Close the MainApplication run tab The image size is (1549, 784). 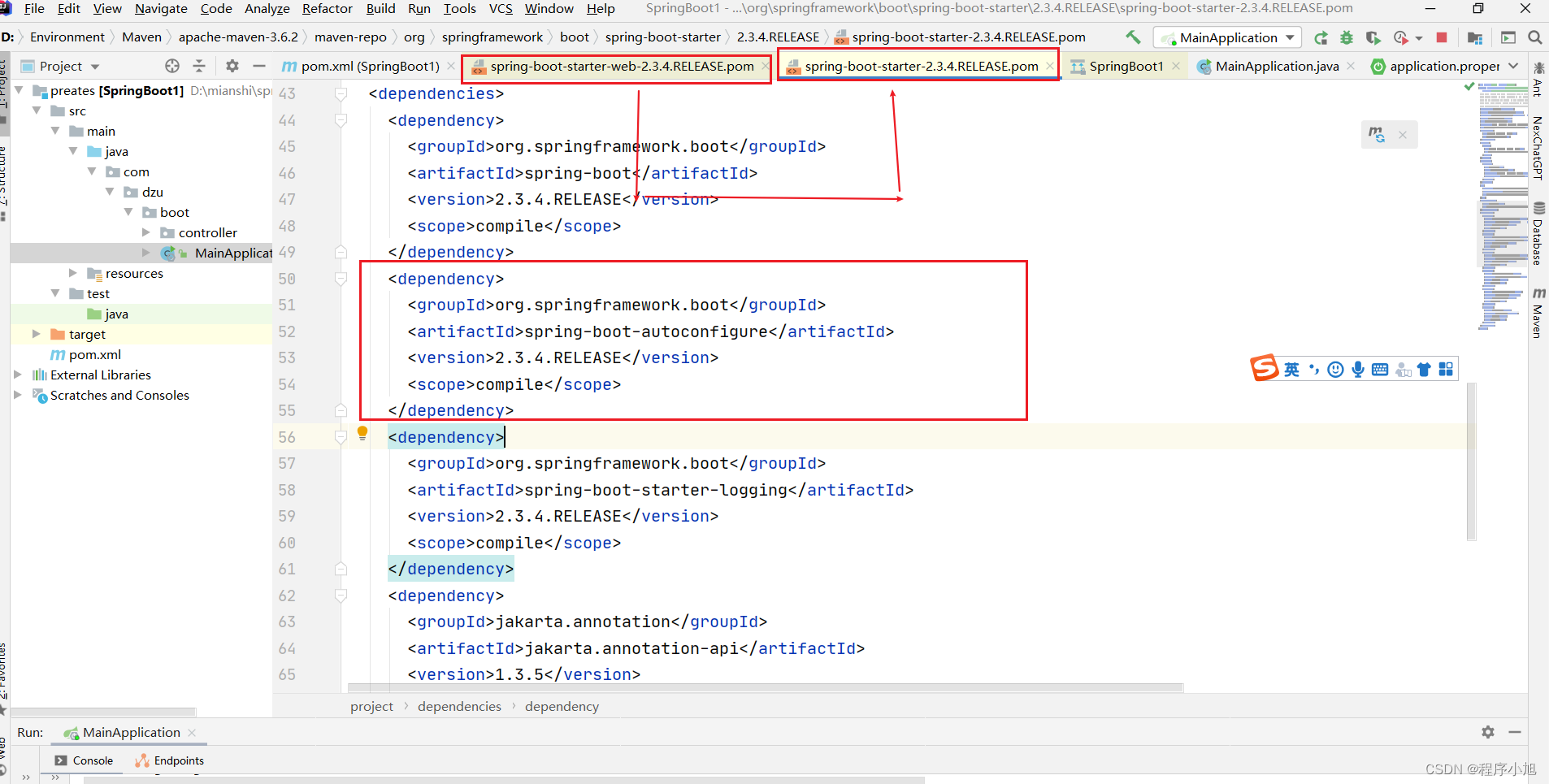pos(192,733)
